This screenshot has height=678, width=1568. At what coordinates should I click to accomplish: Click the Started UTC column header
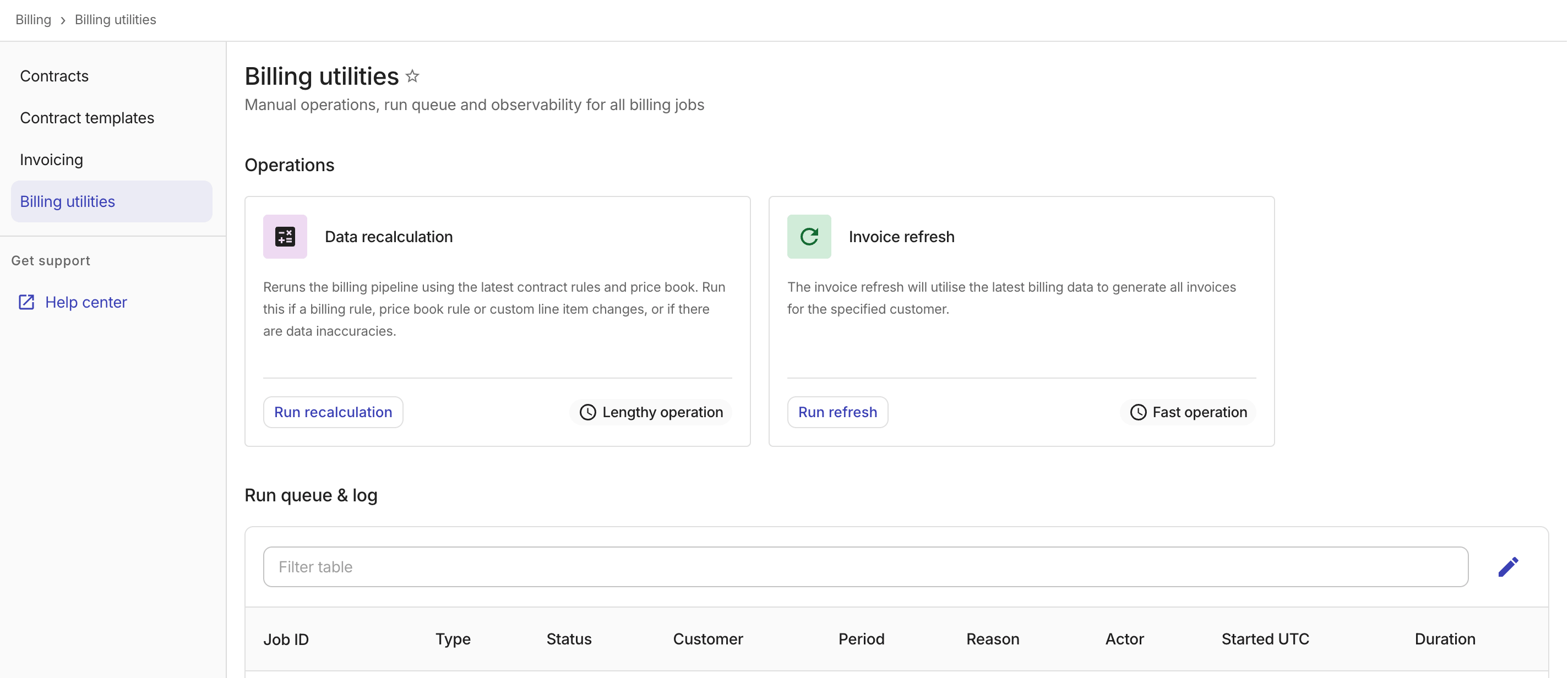coord(1265,639)
